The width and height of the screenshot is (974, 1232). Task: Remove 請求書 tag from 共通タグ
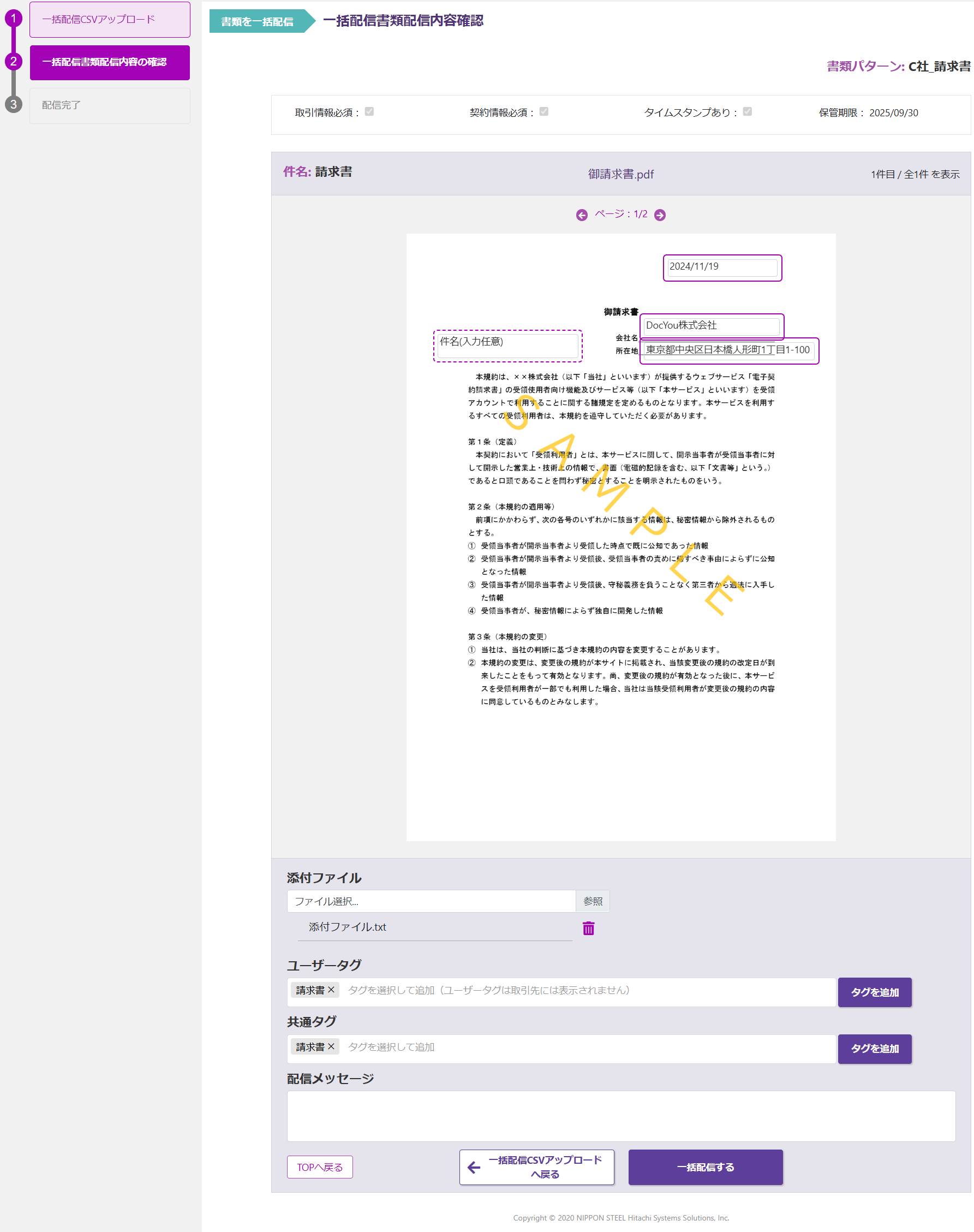point(331,1046)
